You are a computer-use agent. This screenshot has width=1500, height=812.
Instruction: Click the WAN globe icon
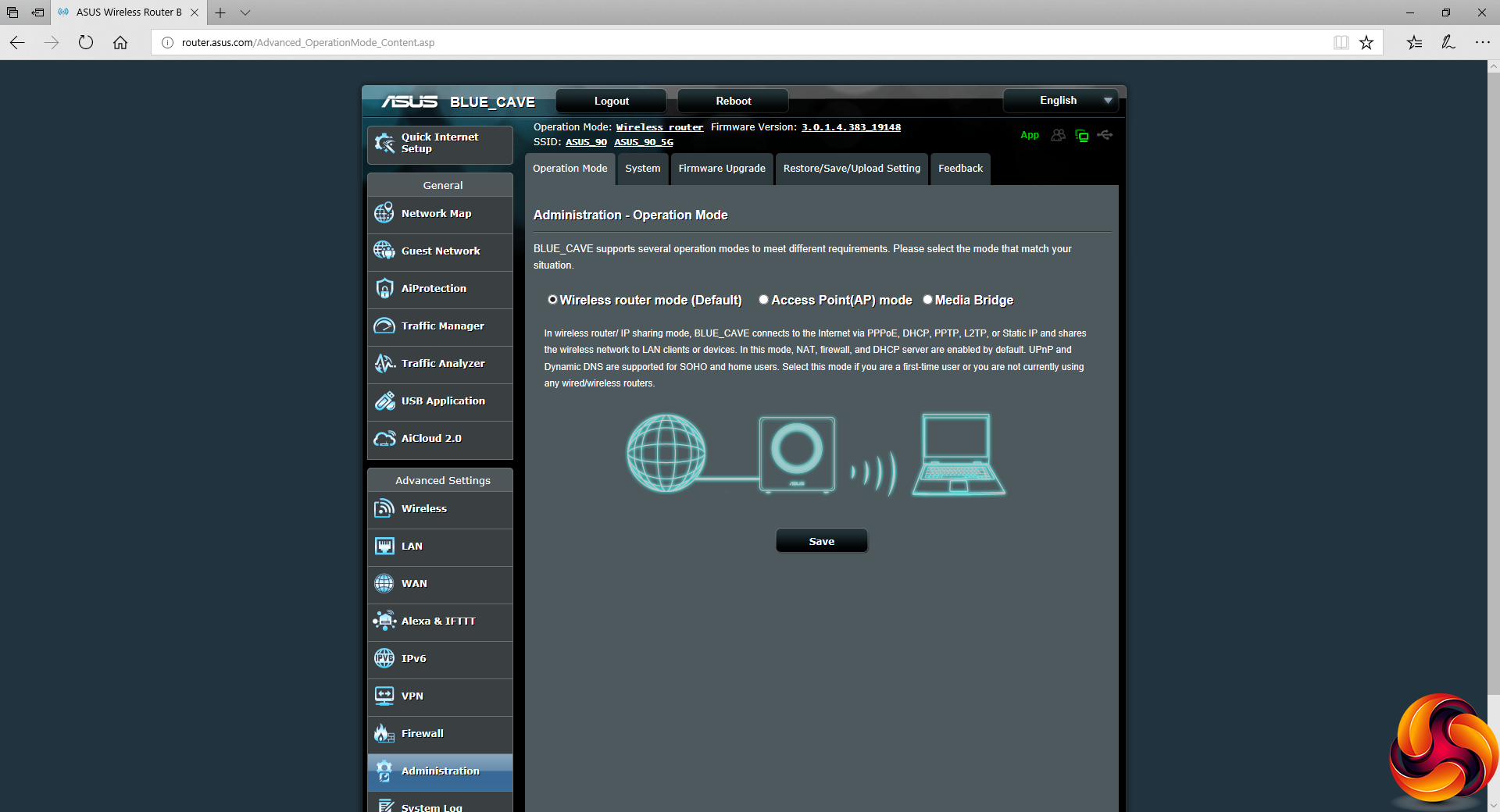click(x=384, y=583)
